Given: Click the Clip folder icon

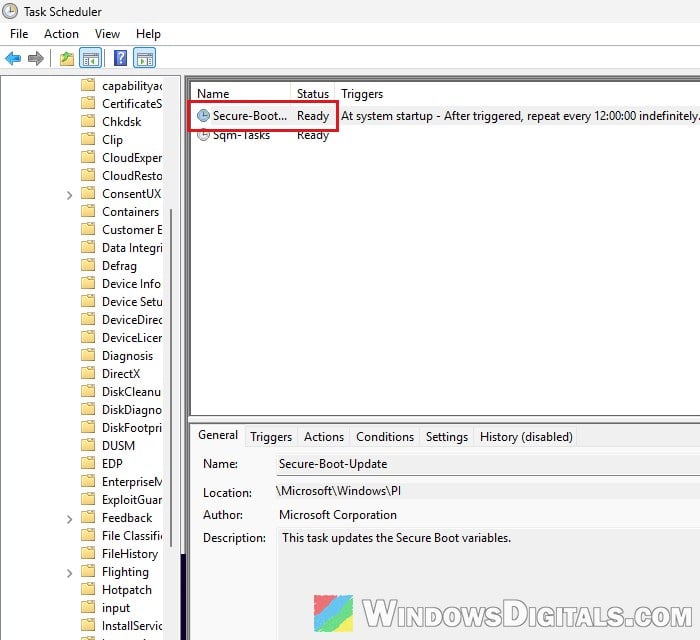Looking at the screenshot, I should coord(88,140).
